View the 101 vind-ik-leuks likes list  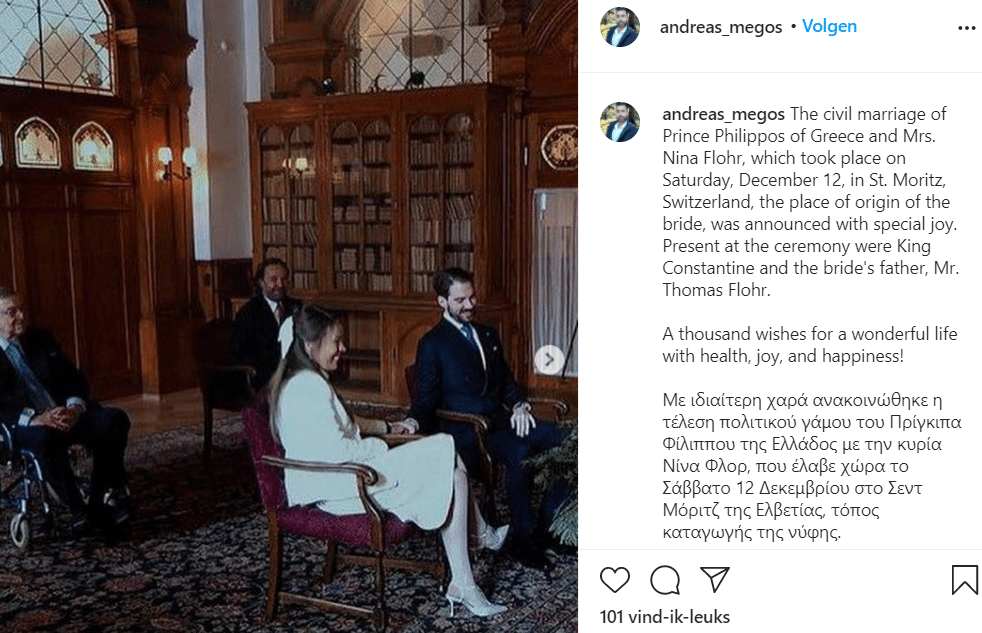664,617
